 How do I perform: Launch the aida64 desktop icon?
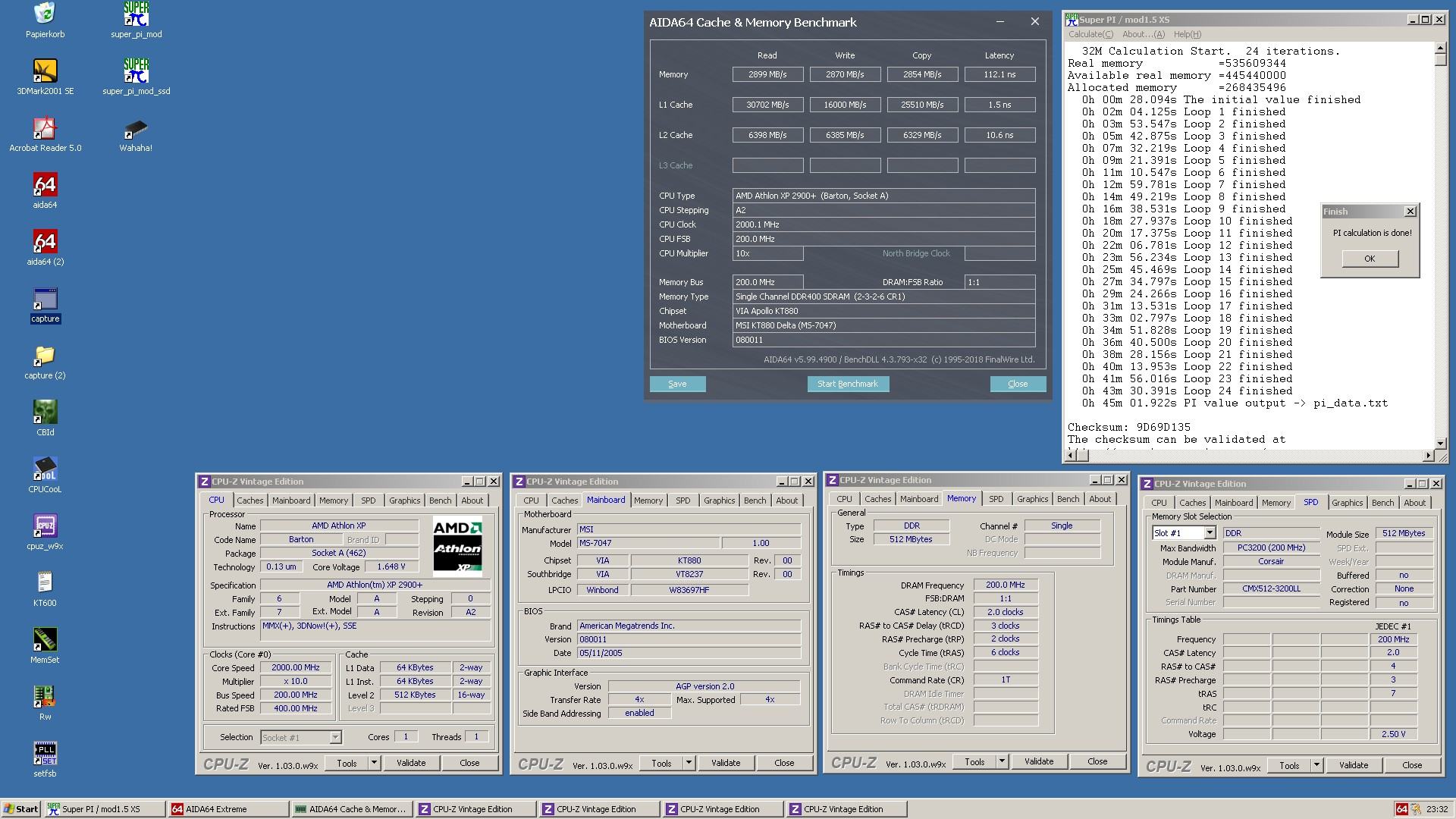tap(45, 191)
